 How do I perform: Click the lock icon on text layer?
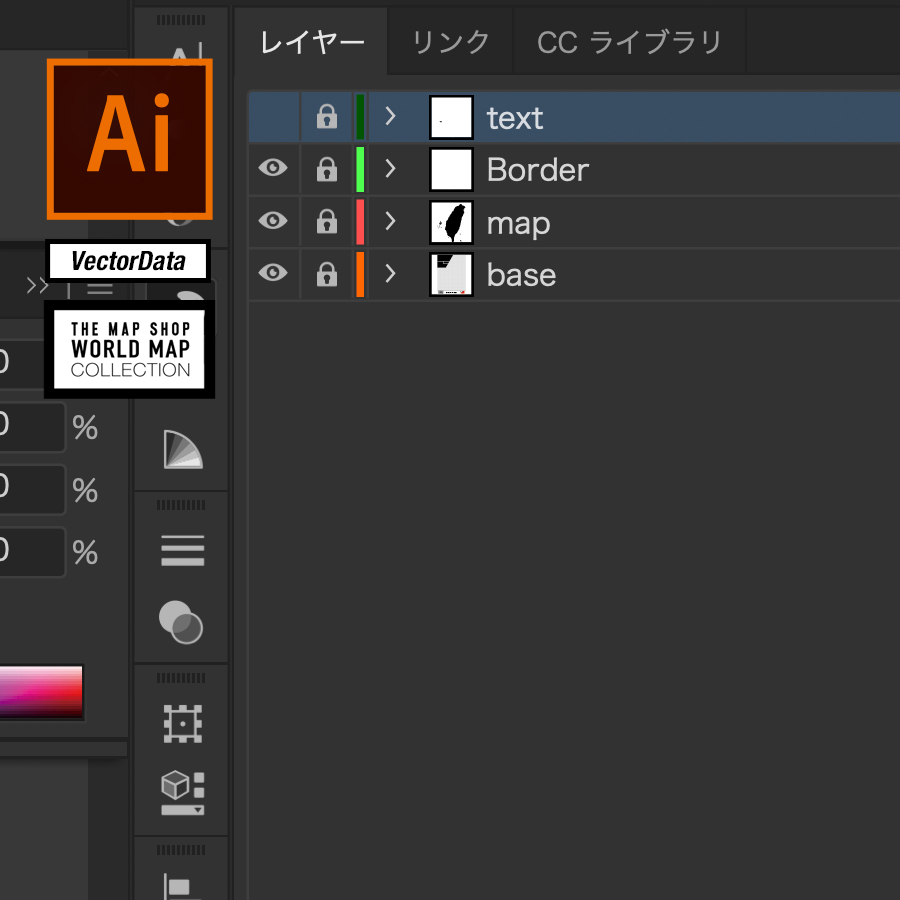327,117
